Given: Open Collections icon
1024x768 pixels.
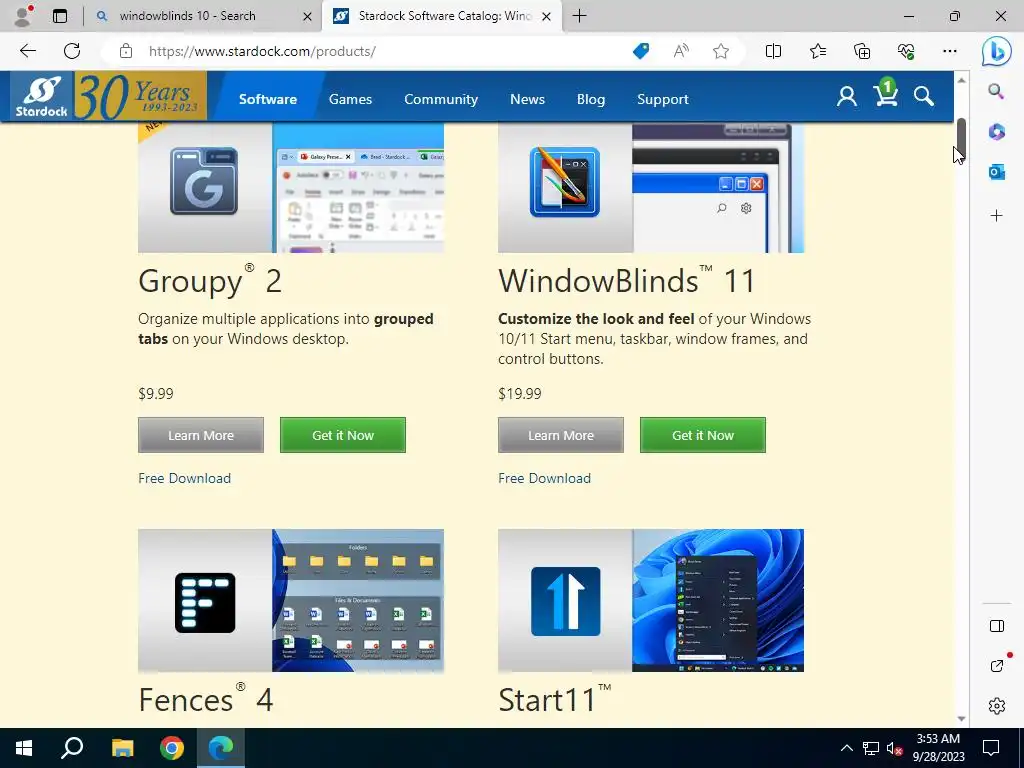Looking at the screenshot, I should (x=862, y=51).
